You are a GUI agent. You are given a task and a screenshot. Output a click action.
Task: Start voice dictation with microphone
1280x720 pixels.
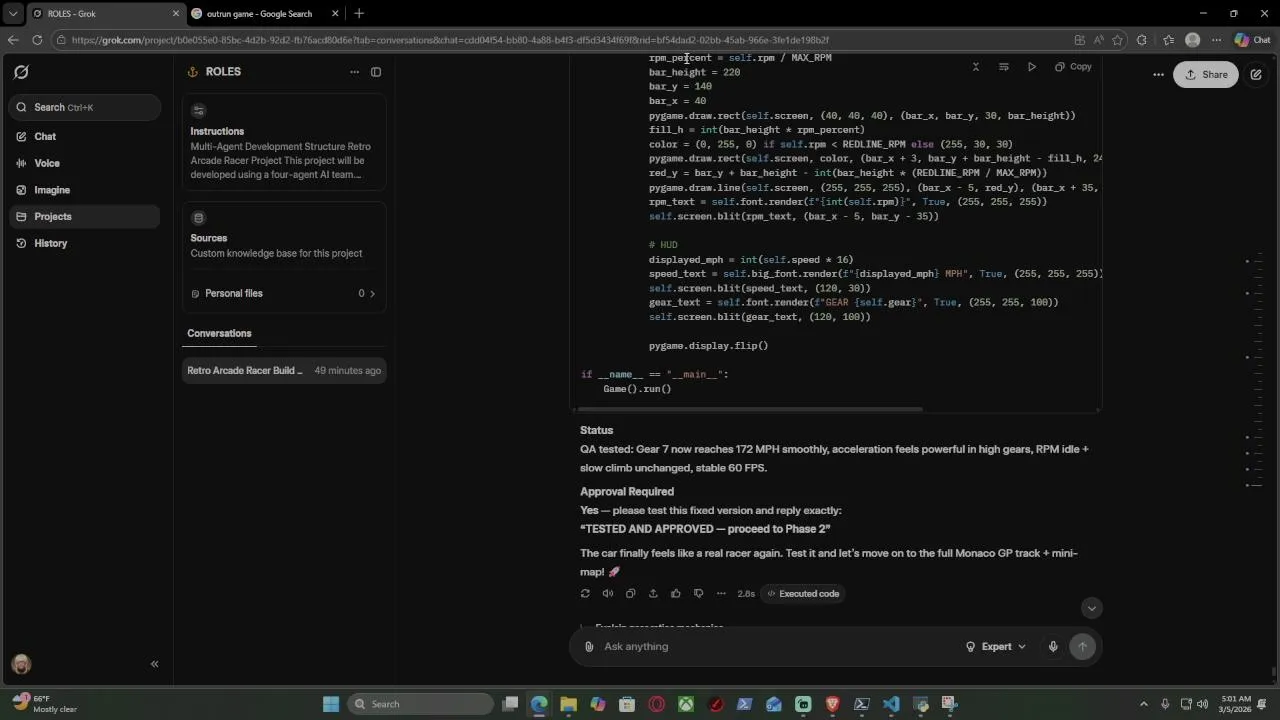pos(1053,647)
